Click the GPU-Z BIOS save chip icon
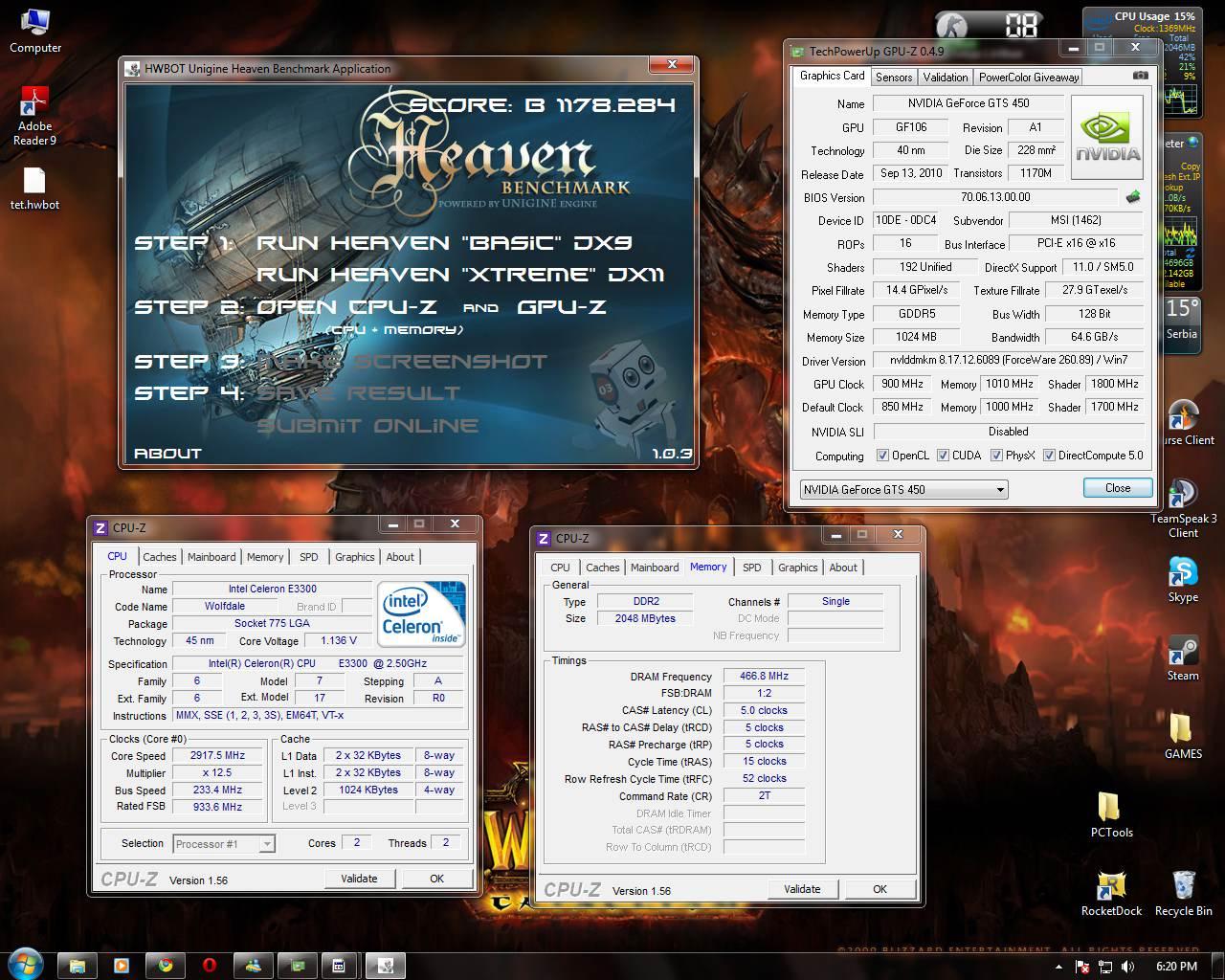 tap(1133, 197)
